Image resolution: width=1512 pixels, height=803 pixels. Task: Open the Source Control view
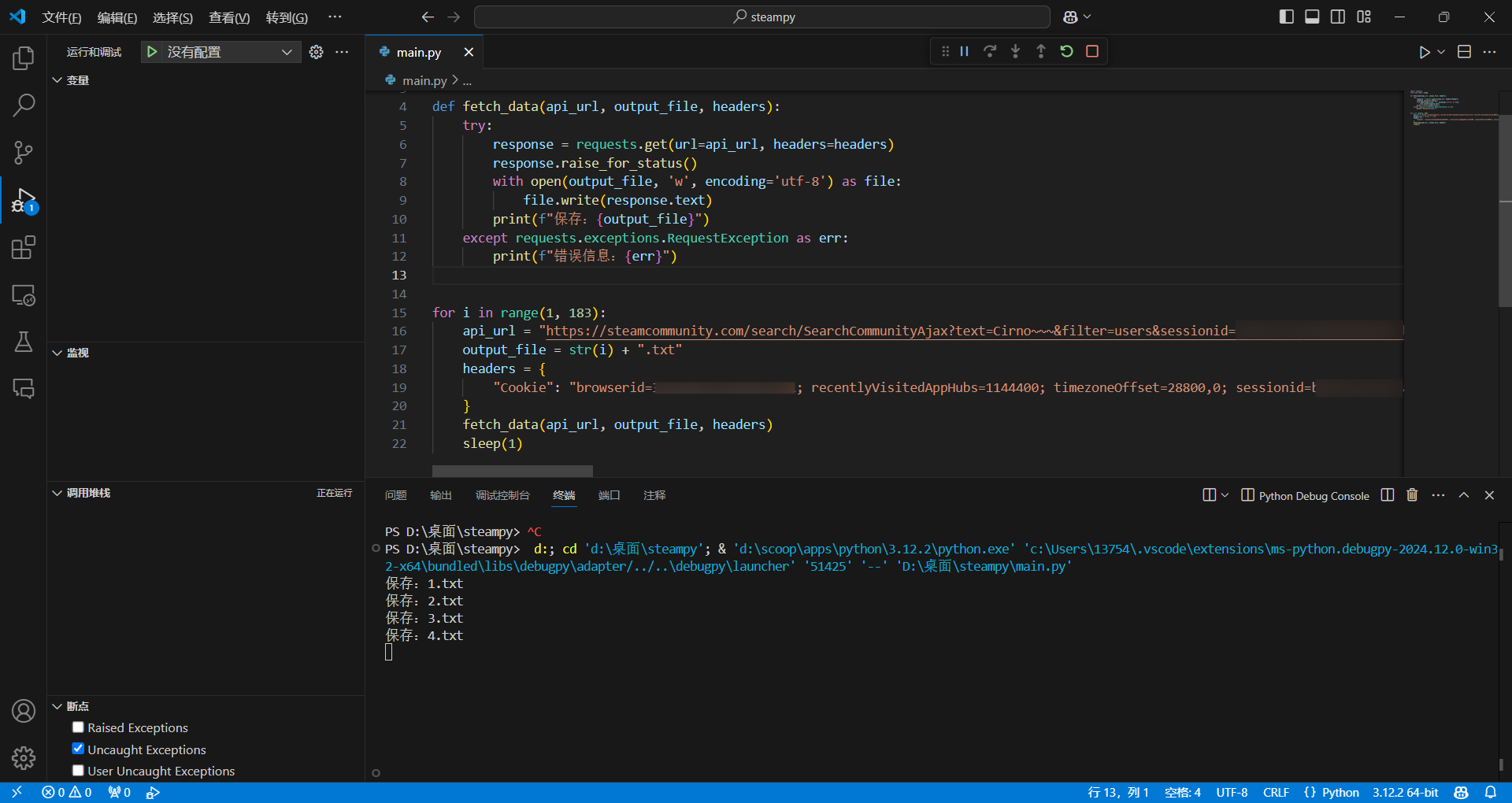pyautogui.click(x=24, y=153)
